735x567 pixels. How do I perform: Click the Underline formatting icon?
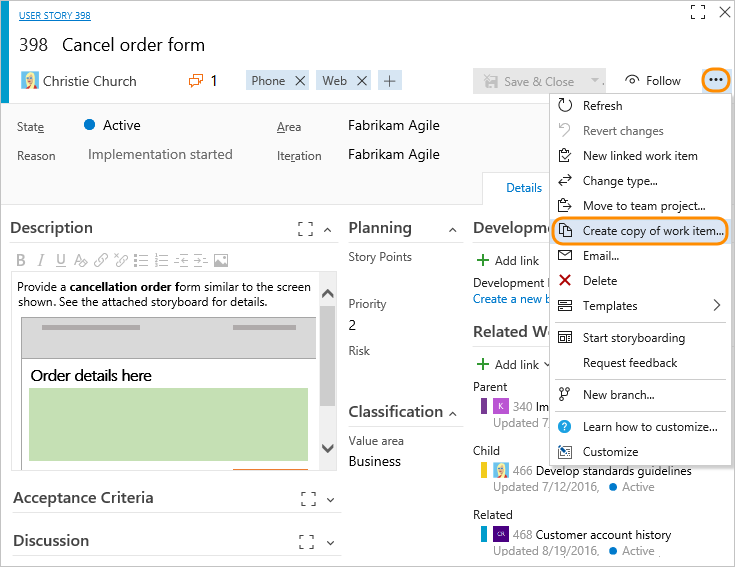tap(60, 260)
